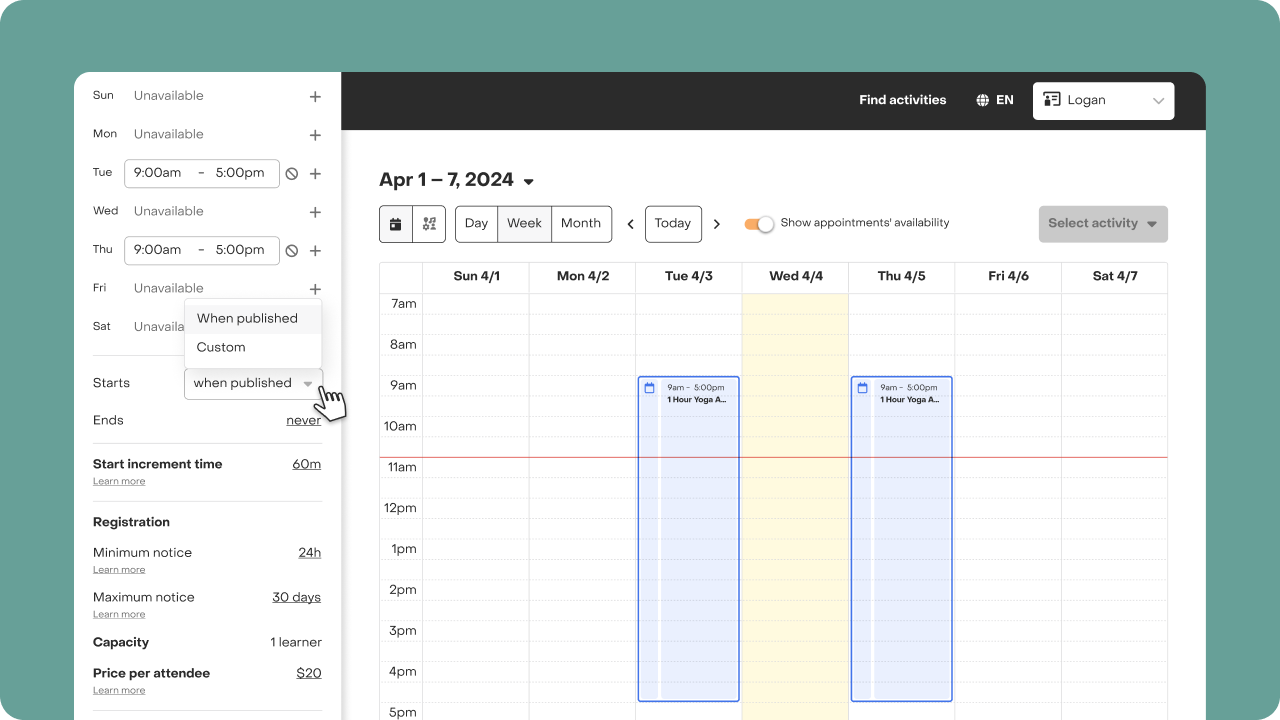Edit Start increment time 60m value
Viewport: 1280px width, 720px height.
(x=307, y=464)
